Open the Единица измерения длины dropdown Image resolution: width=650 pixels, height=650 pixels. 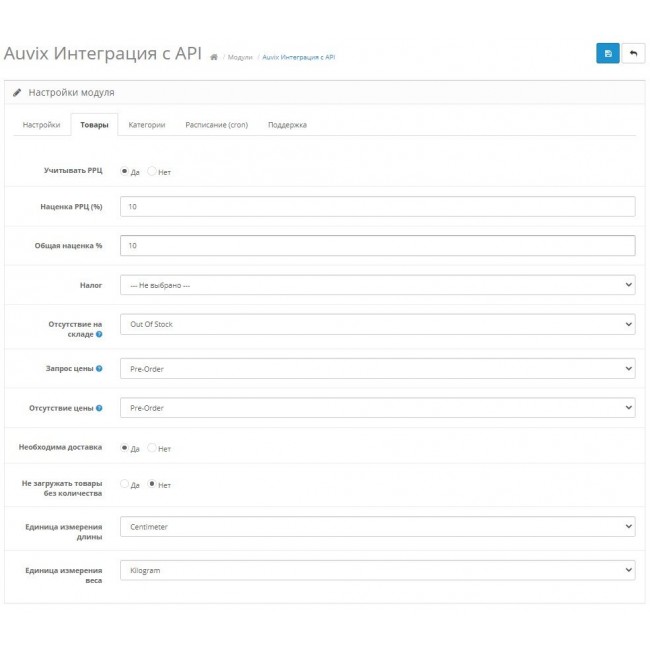pos(377,526)
